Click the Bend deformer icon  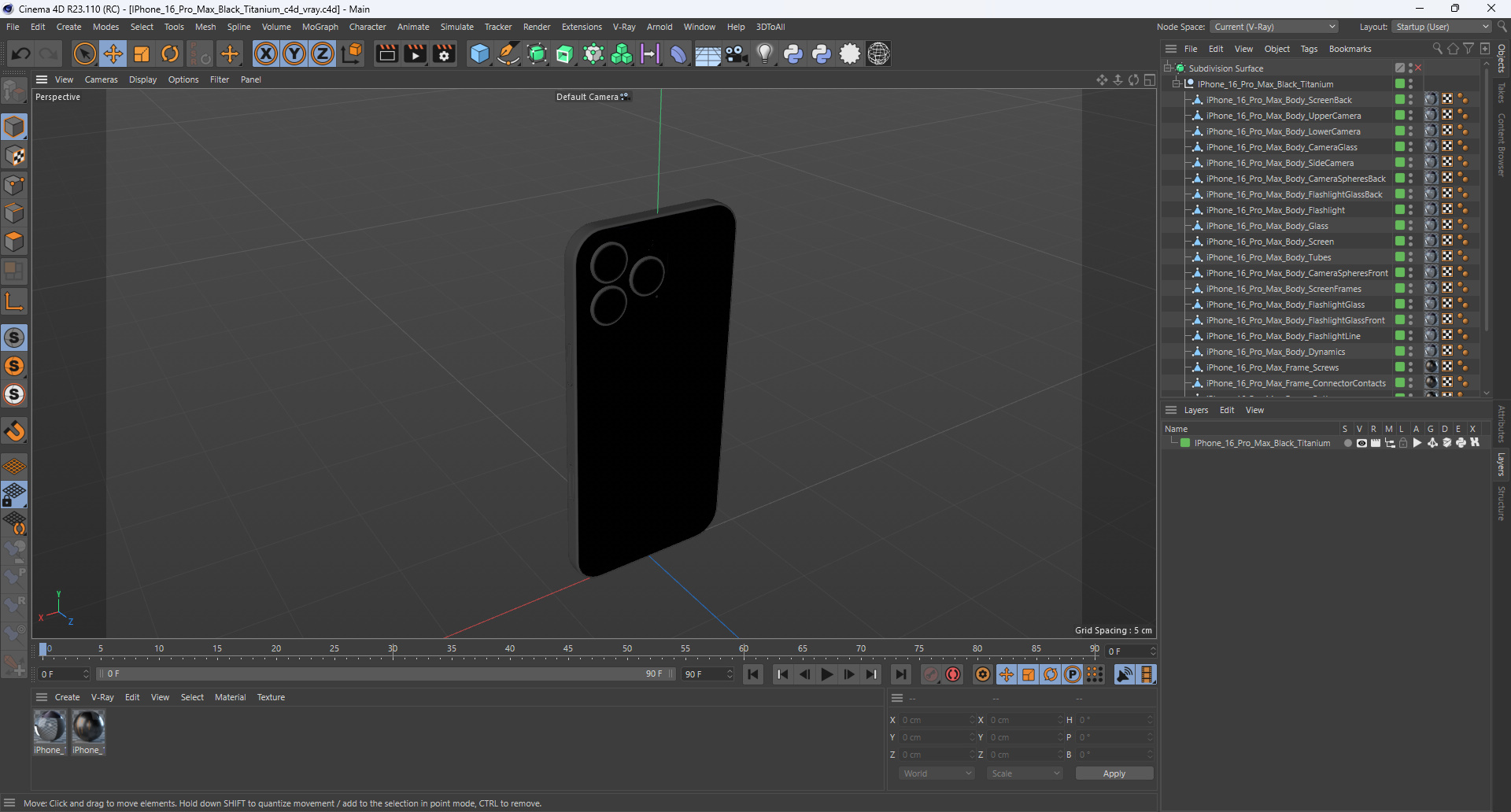678,54
